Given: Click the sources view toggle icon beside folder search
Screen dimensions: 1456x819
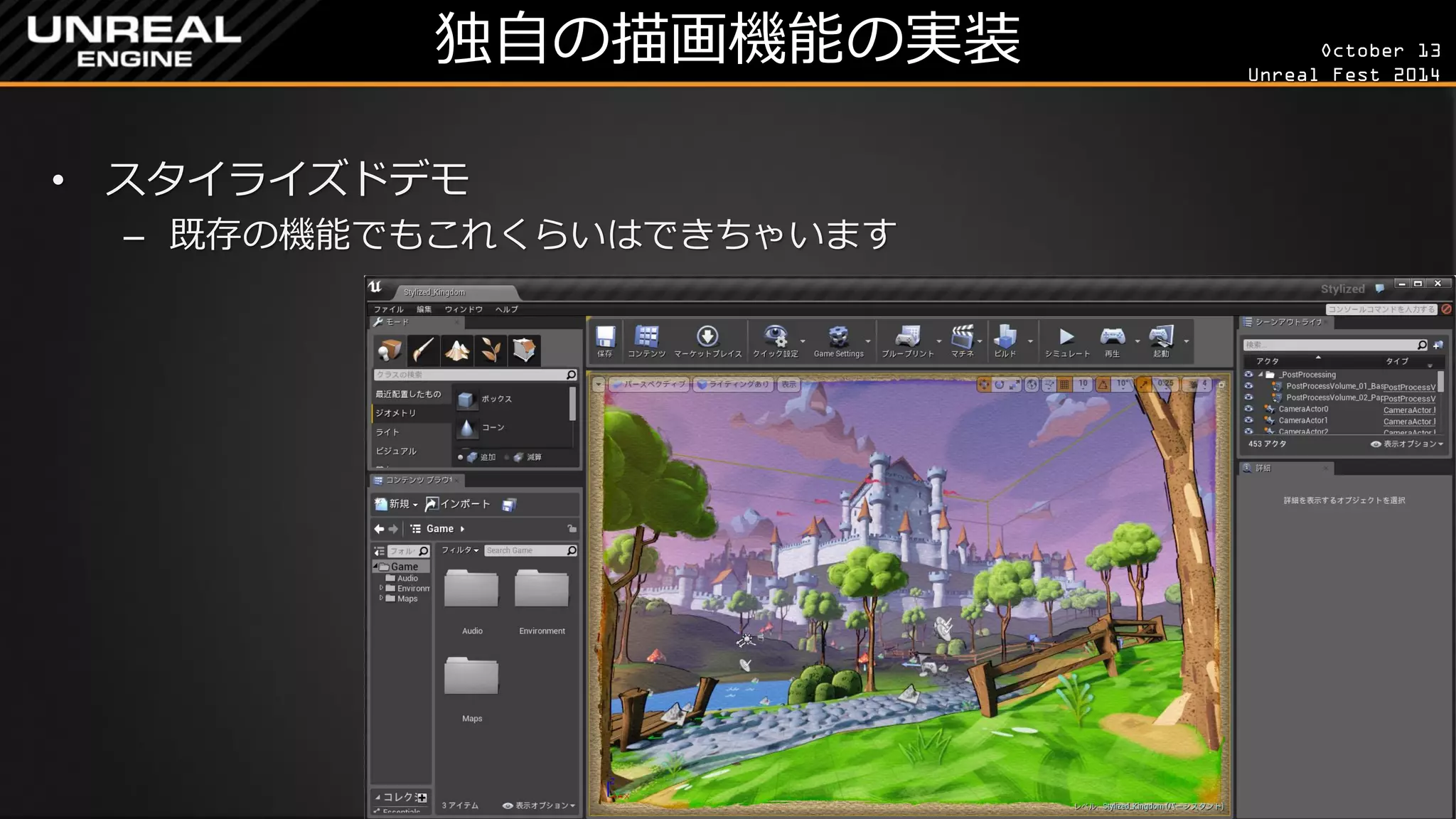Looking at the screenshot, I should tap(380, 551).
